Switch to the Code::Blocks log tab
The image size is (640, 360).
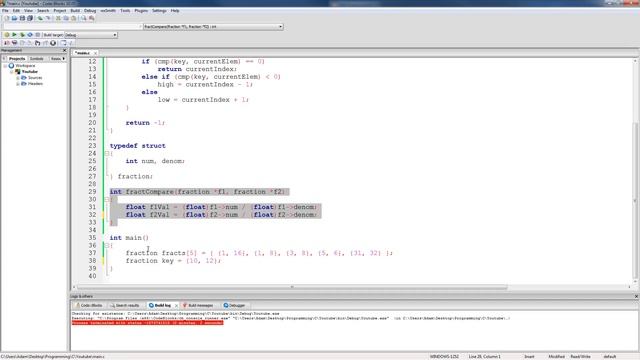coord(89,305)
